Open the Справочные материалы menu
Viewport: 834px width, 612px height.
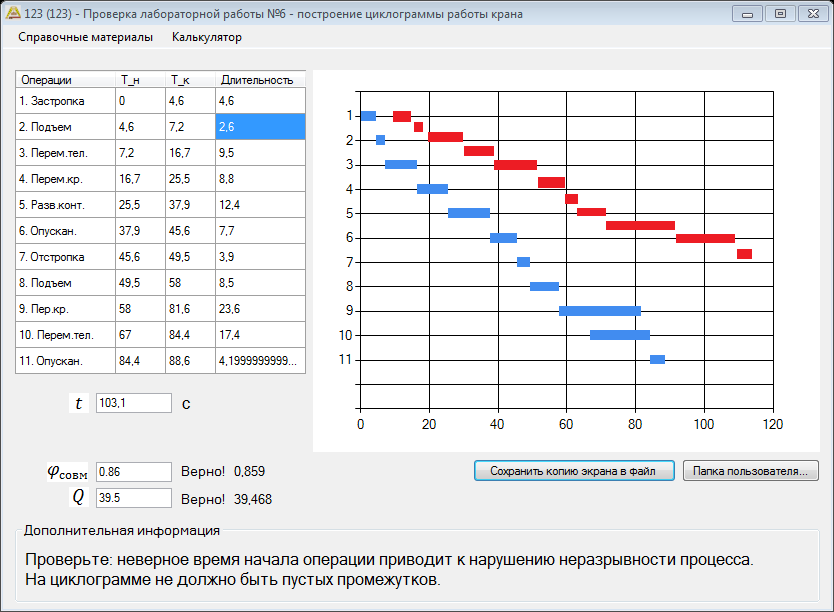(85, 37)
